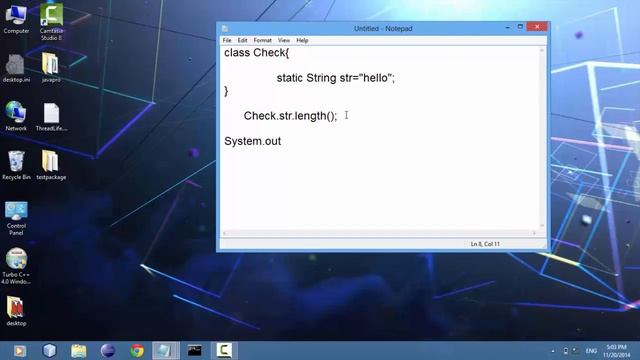
Task: Open the Format menu in Notepad
Action: [x=262, y=40]
